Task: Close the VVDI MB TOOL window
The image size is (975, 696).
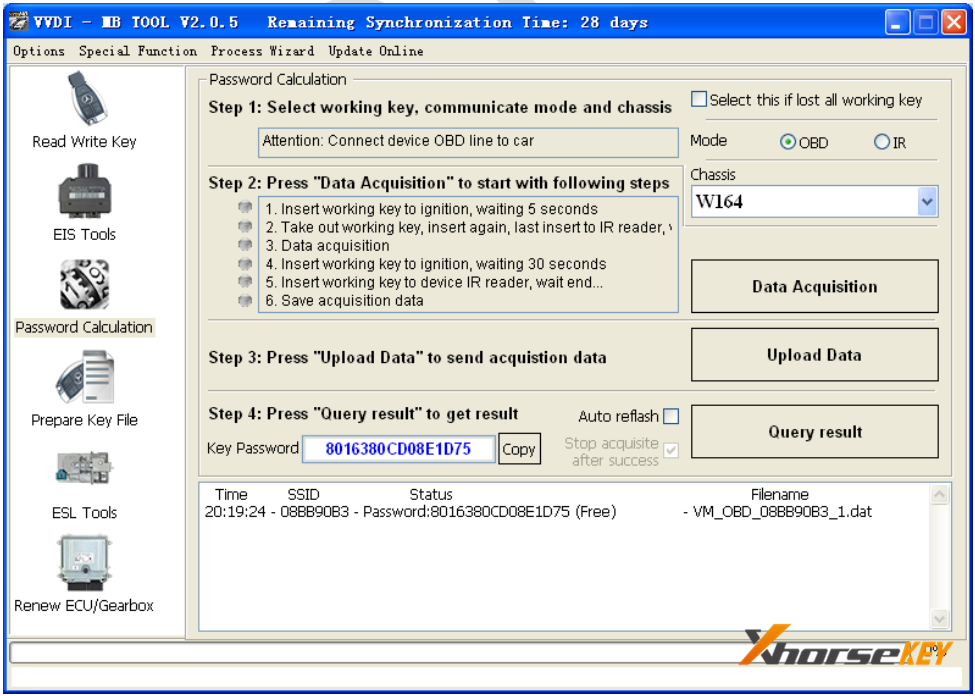Action: pos(954,23)
